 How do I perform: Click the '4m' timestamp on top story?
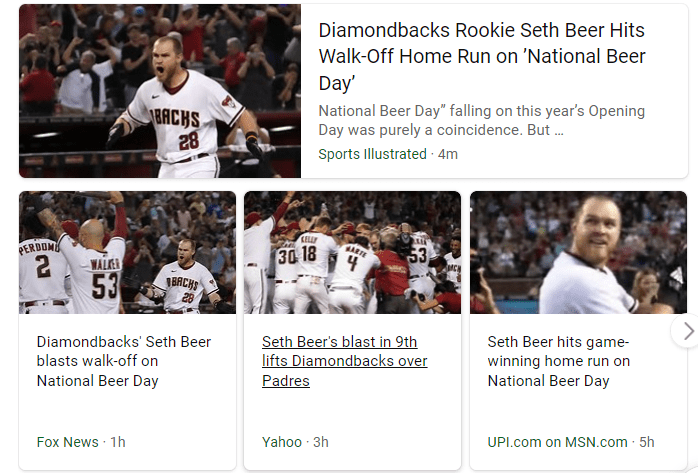pyautogui.click(x=448, y=154)
